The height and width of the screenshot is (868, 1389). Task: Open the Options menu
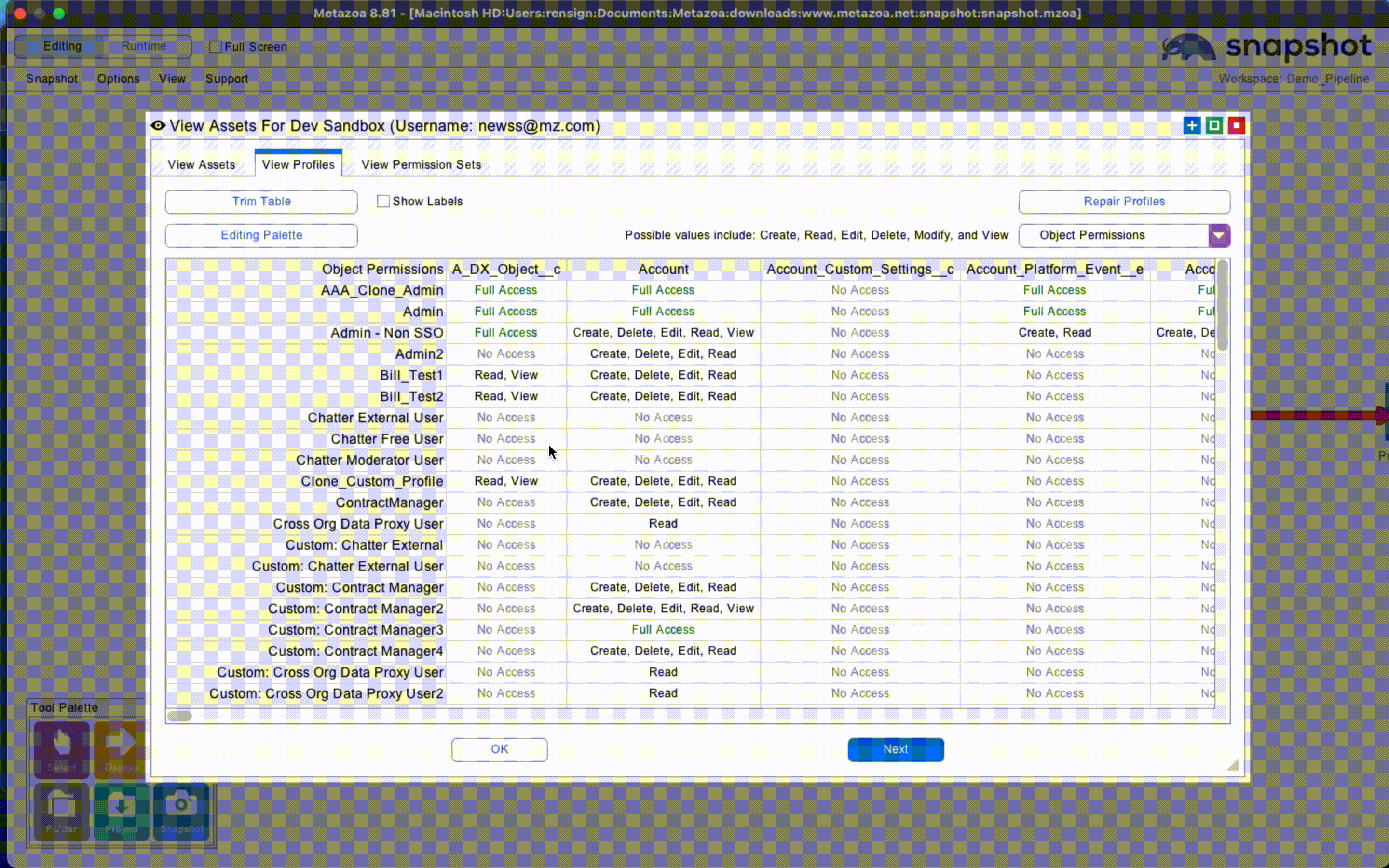point(118,79)
